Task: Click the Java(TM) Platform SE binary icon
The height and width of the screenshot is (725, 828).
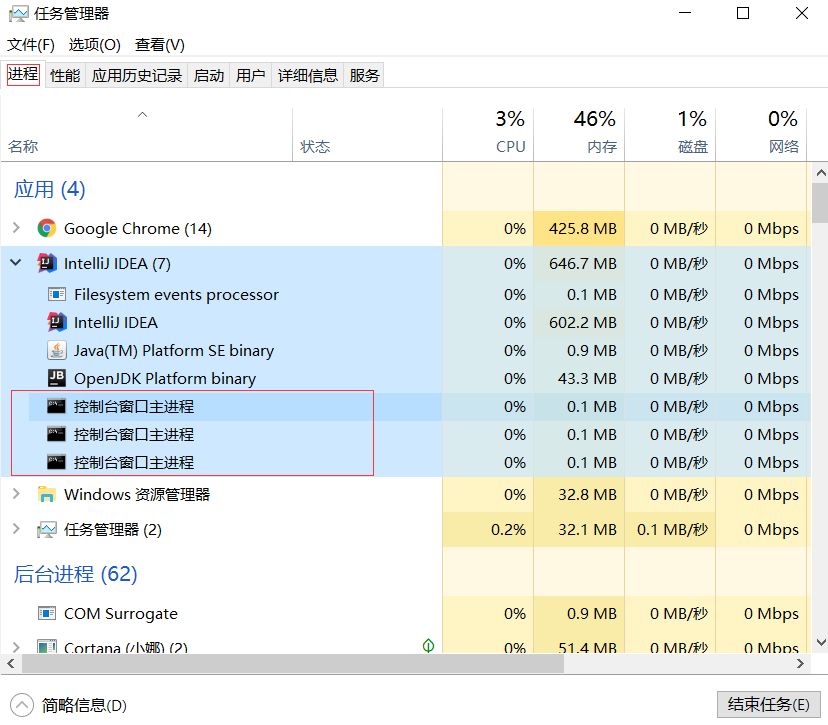Action: [57, 350]
